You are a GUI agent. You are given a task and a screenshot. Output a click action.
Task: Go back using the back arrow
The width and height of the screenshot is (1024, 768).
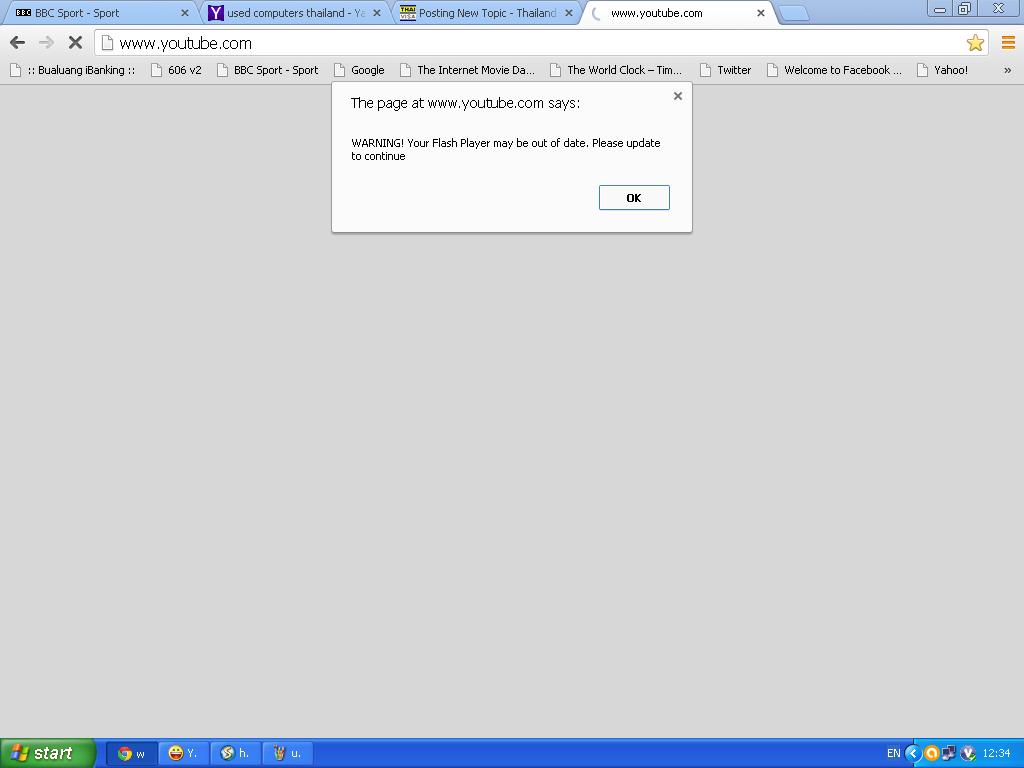tap(18, 43)
